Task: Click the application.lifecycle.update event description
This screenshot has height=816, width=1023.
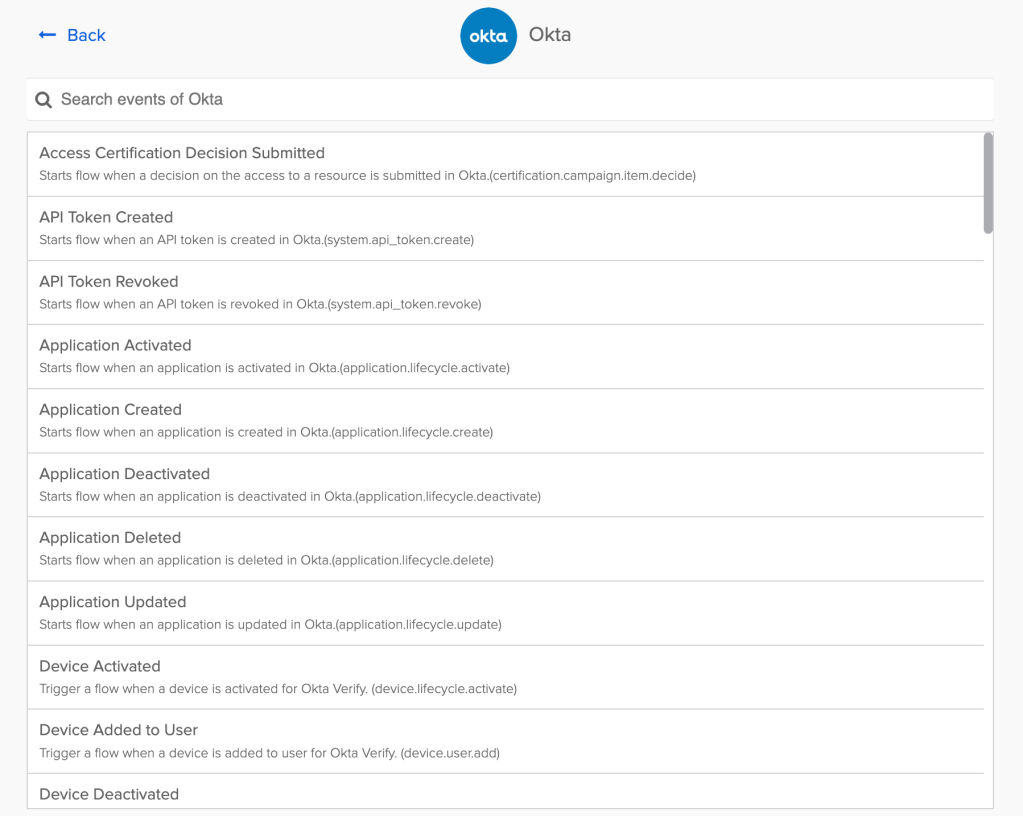Action: tap(270, 624)
